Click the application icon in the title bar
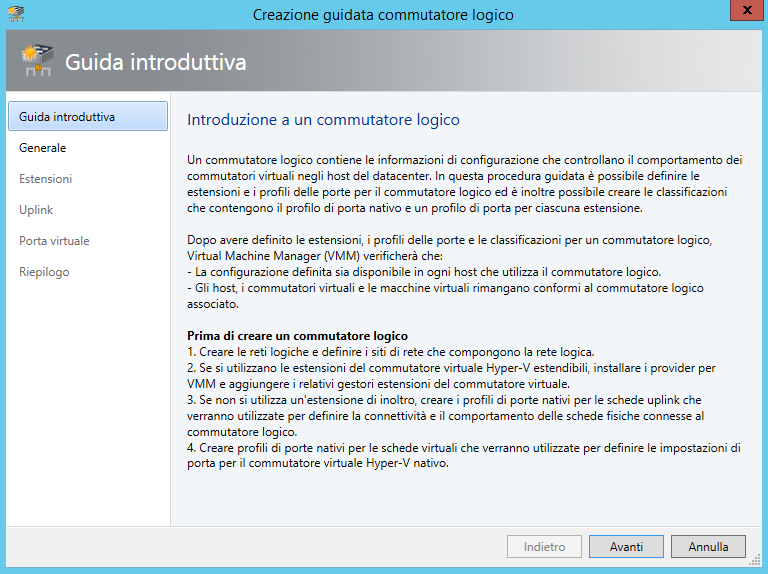The height and width of the screenshot is (574, 768). (16, 14)
